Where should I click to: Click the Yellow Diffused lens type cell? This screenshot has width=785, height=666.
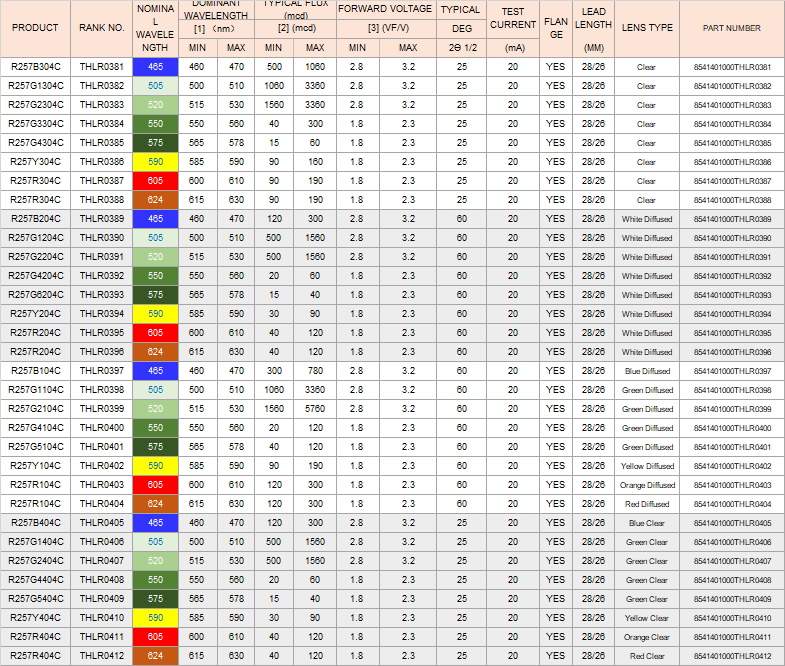[x=647, y=466]
